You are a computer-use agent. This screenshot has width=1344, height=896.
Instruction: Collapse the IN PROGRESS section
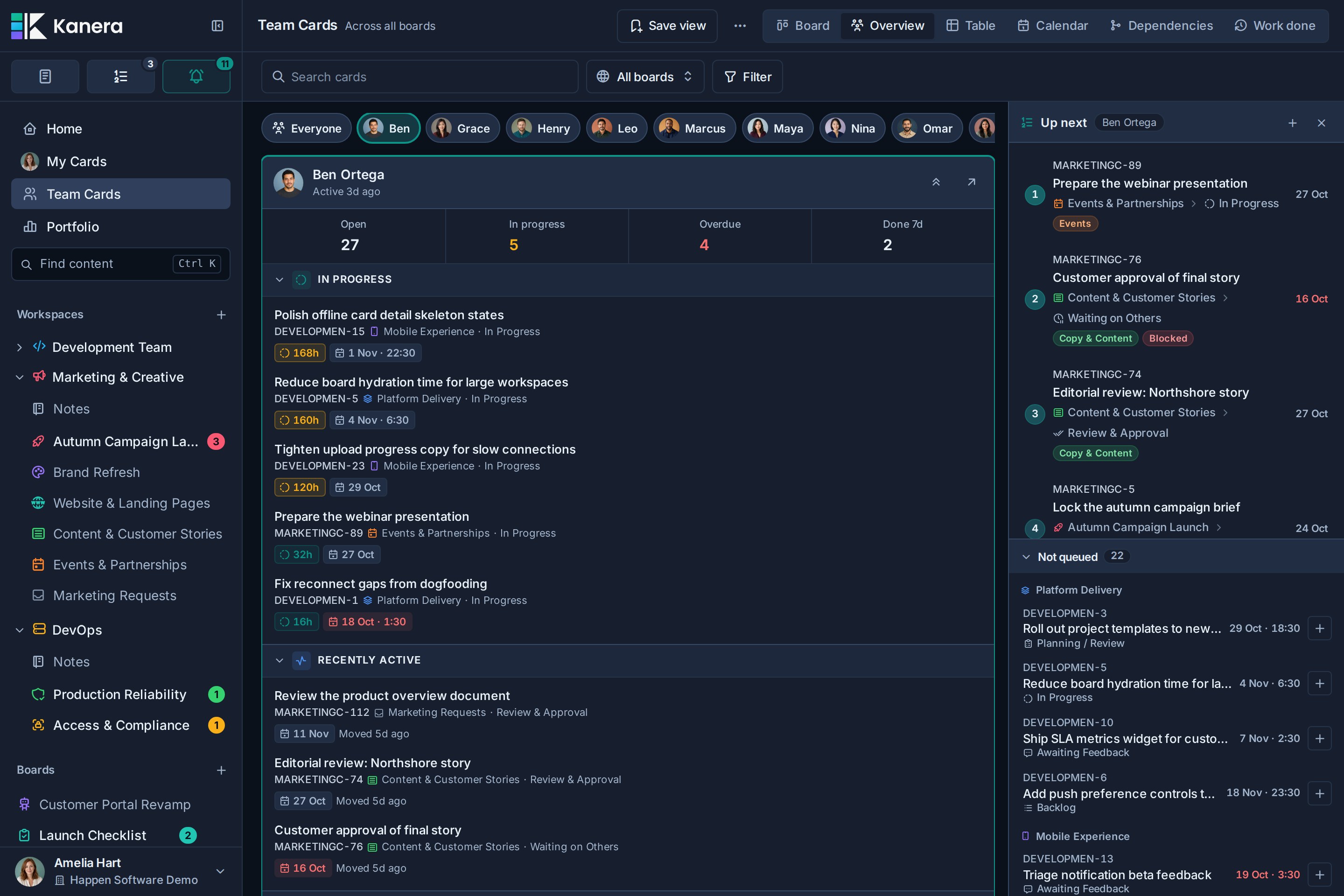[x=280, y=280]
